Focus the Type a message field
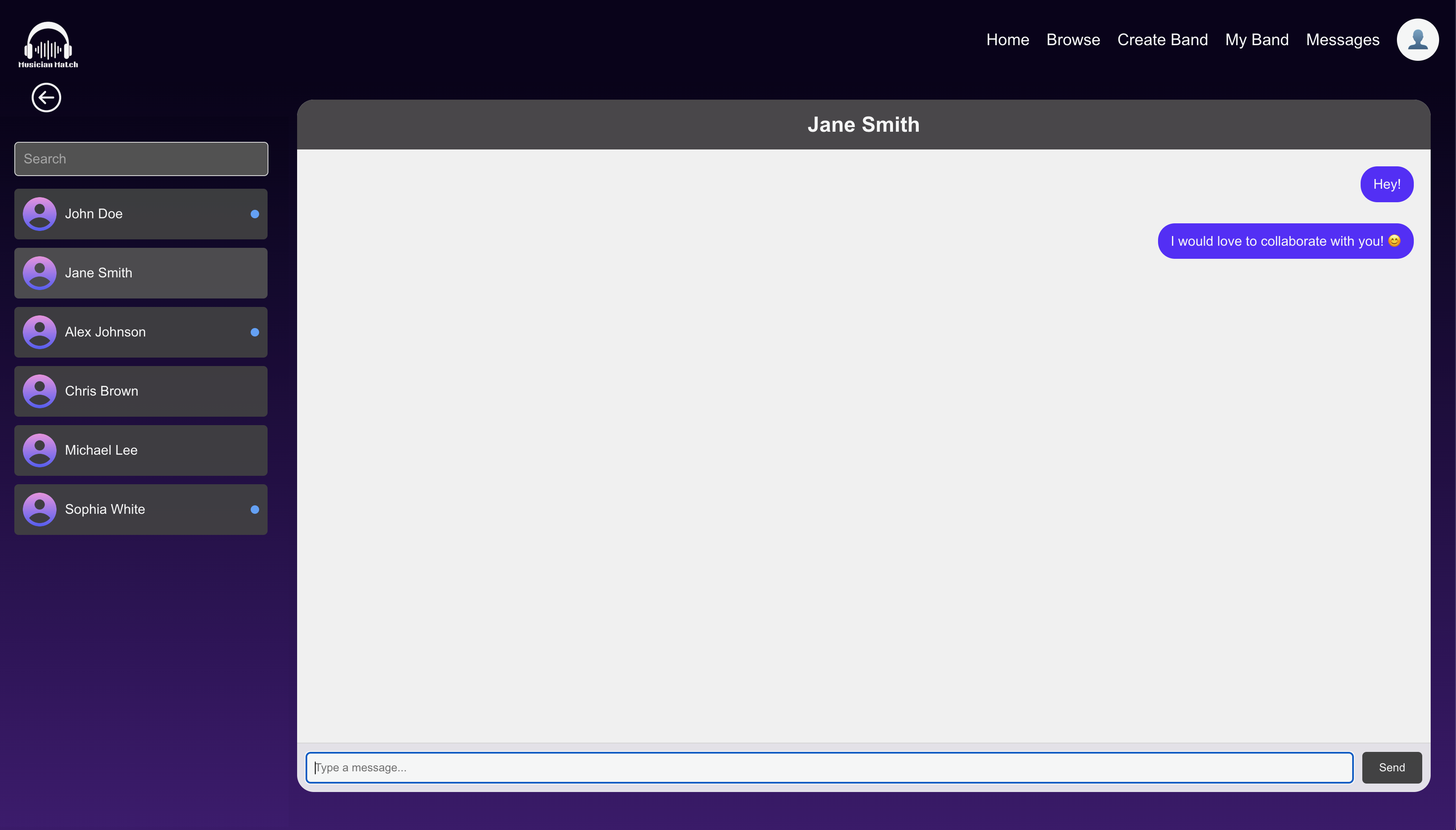Viewport: 1456px width, 830px height. [829, 767]
